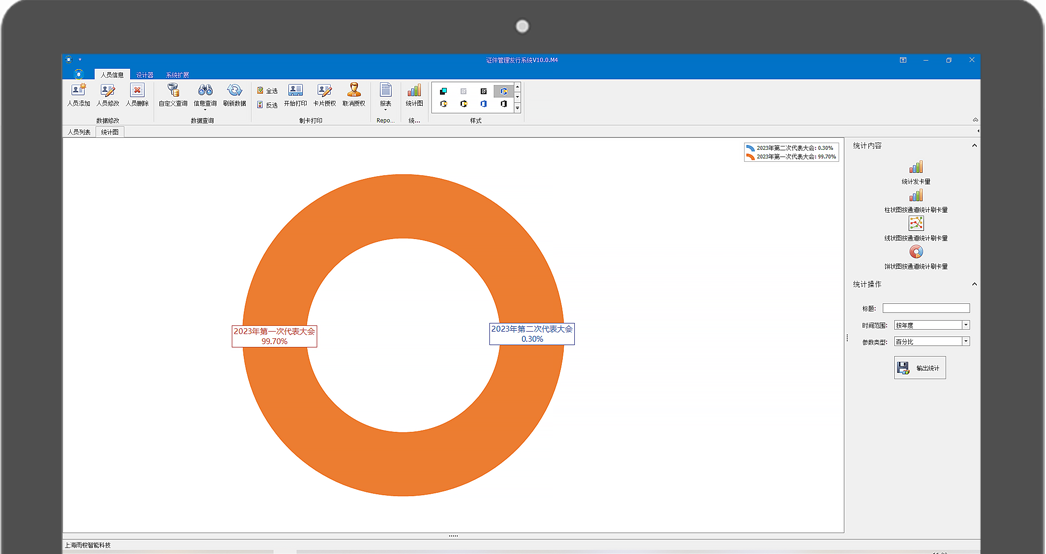The image size is (1046, 554).
Task: Switch to the 设计器 ribbon tab
Action: [145, 75]
